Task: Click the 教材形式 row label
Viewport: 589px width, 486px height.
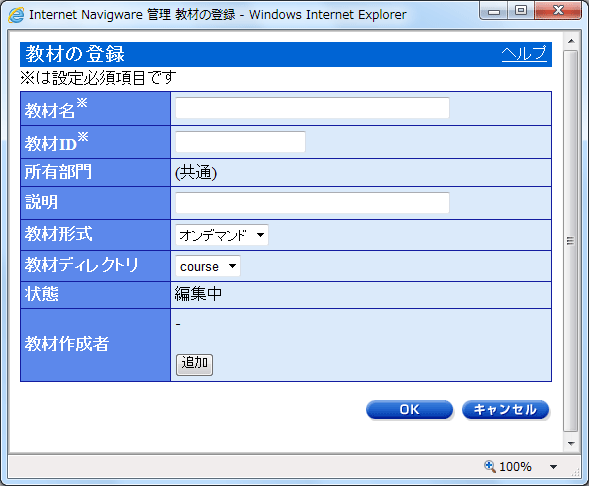Action: tap(59, 234)
